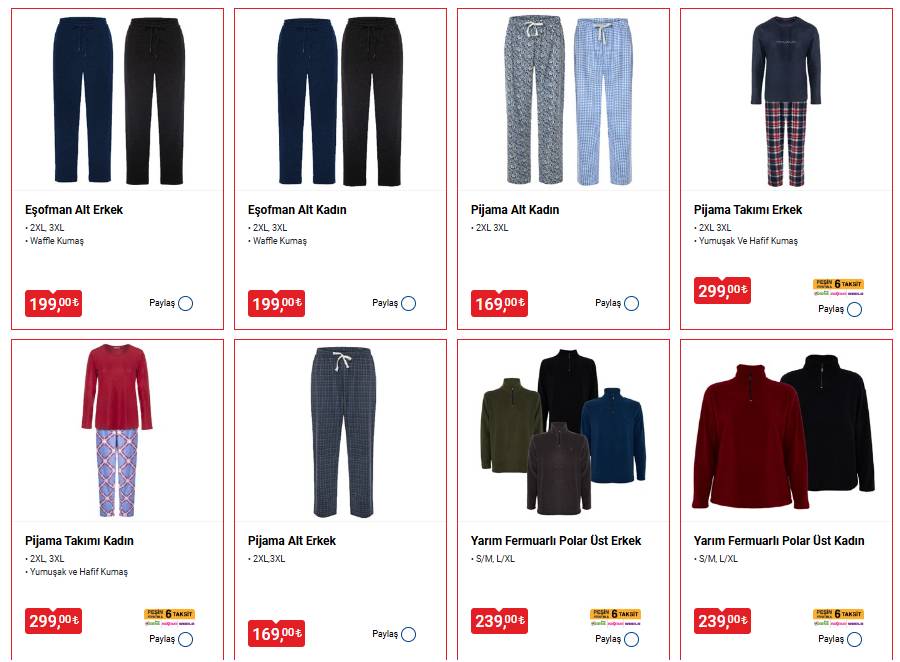Open the Yarım Fermuarlı Polar Üst Erkek title
The image size is (900, 662).
click(x=556, y=540)
